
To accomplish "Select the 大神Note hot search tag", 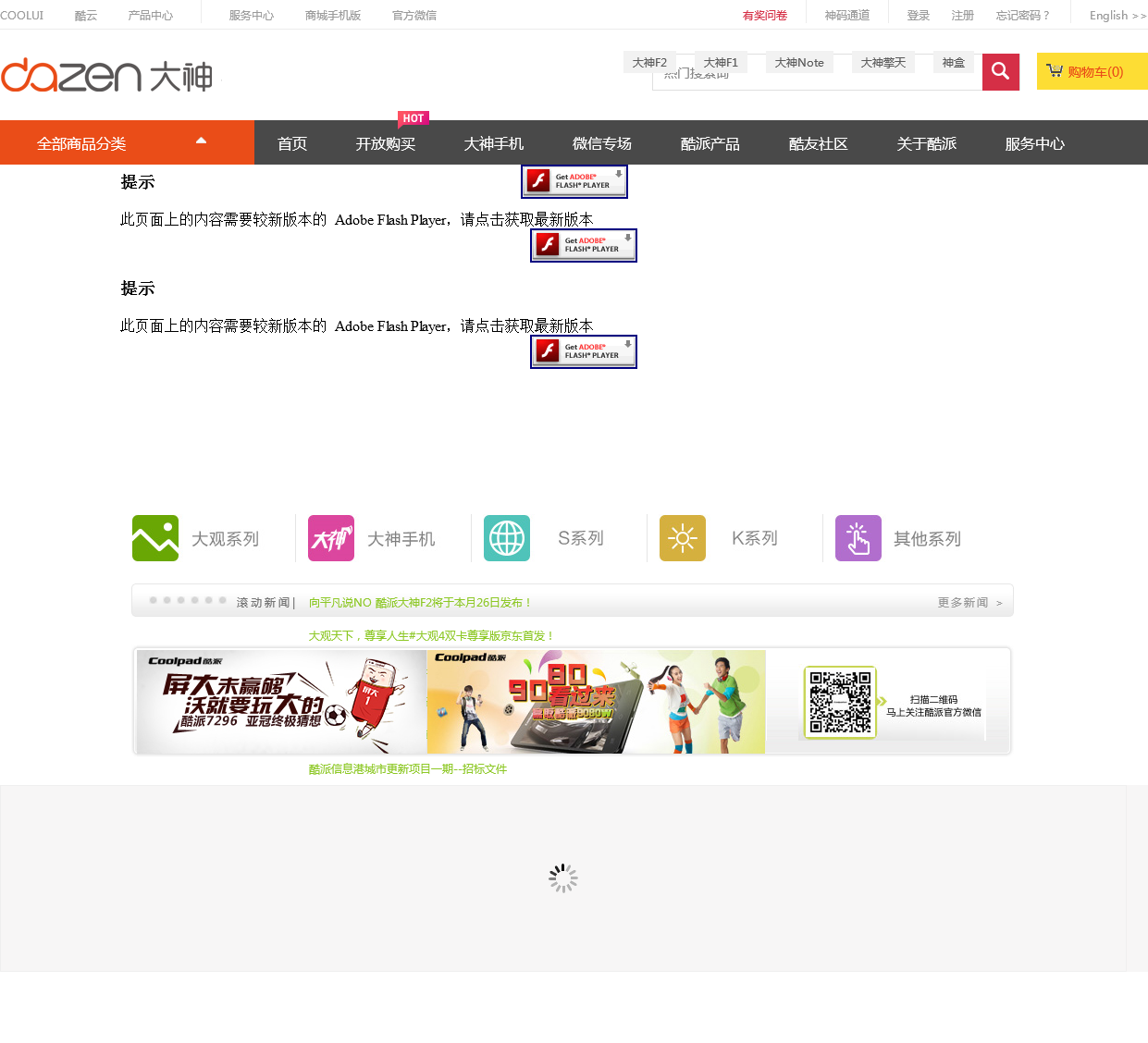I will (x=799, y=62).
